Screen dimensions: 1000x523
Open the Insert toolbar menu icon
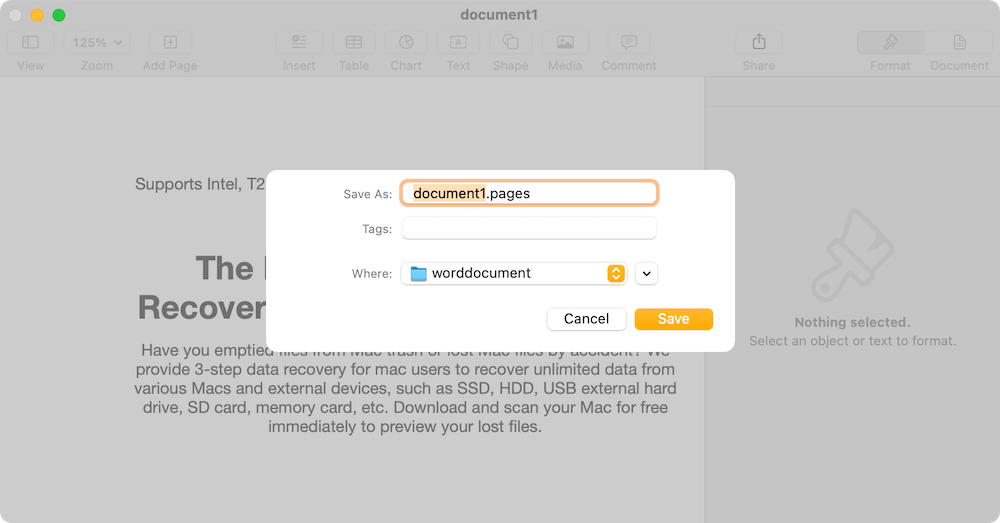tap(299, 43)
